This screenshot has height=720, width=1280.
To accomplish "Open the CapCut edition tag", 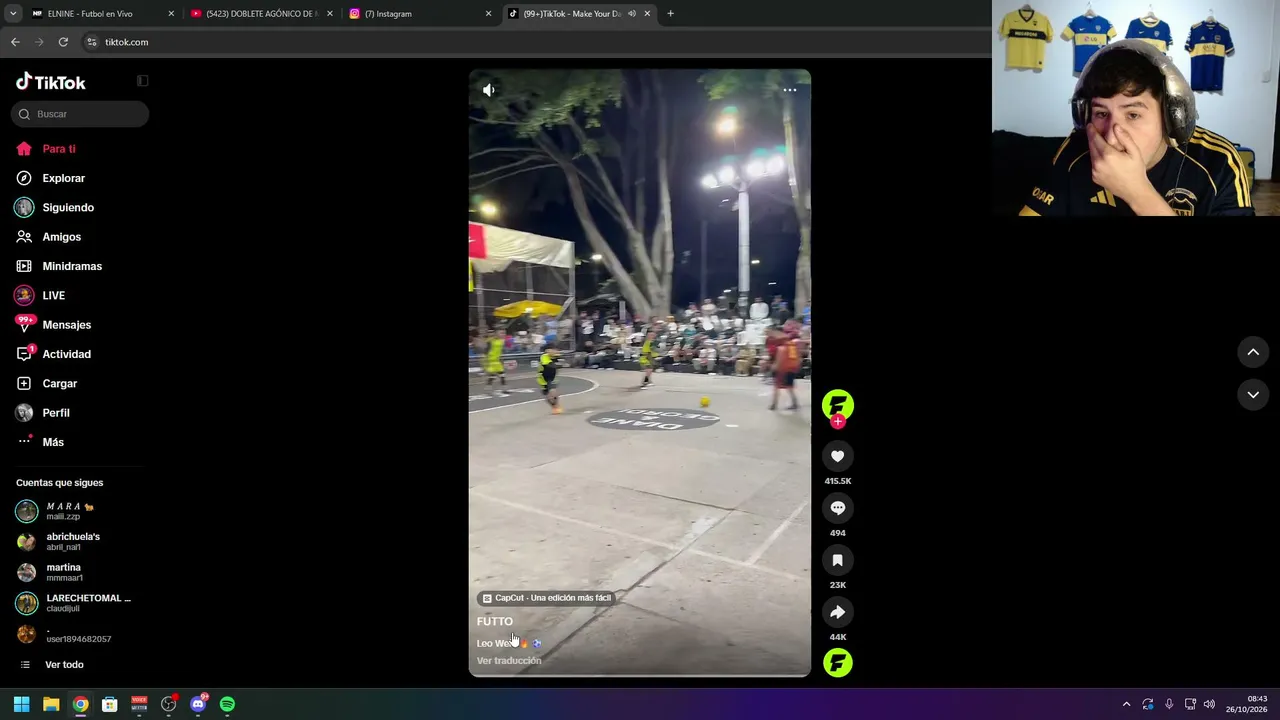I will click(546, 598).
